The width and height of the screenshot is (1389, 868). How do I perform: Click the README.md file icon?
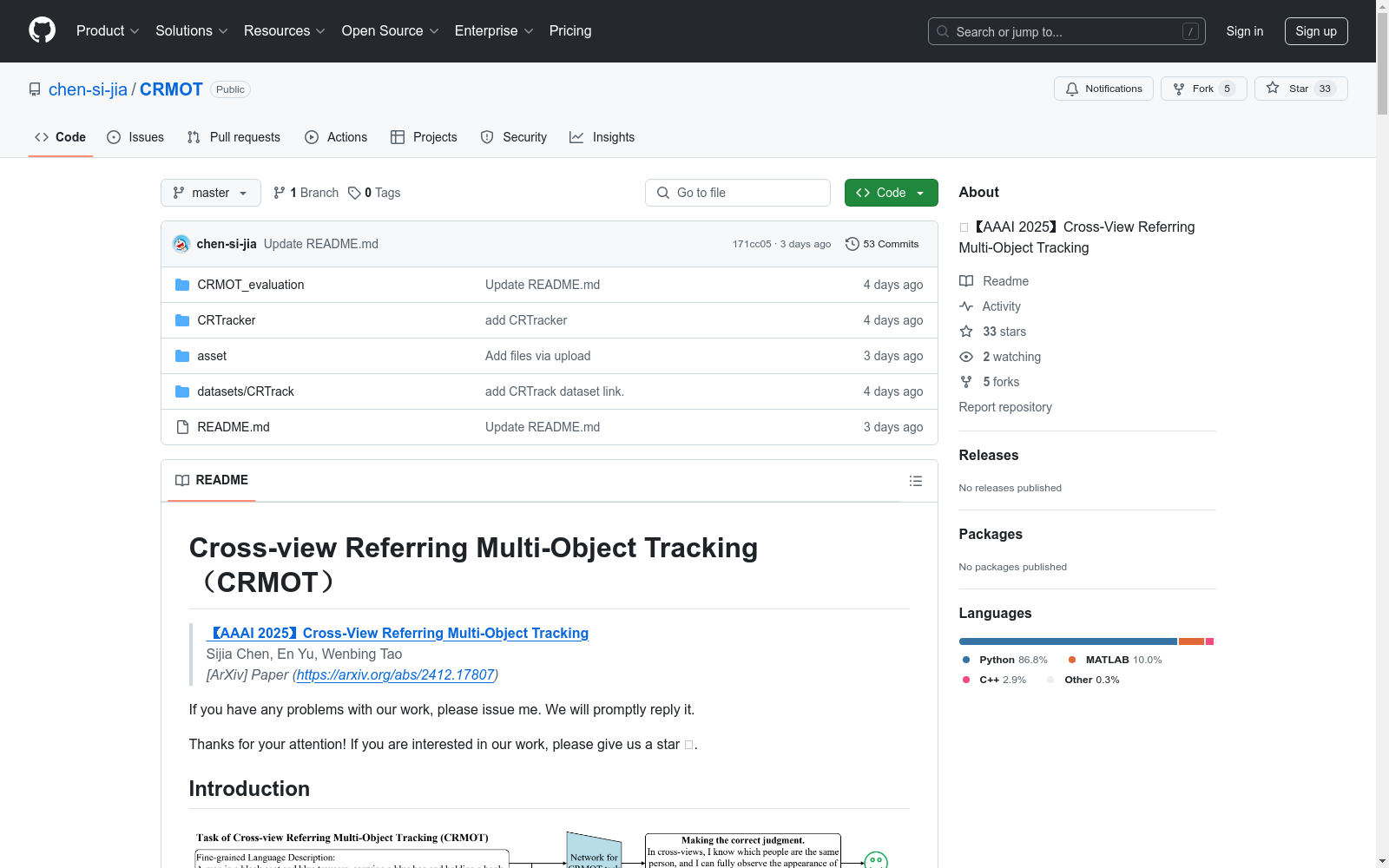pyautogui.click(x=182, y=427)
